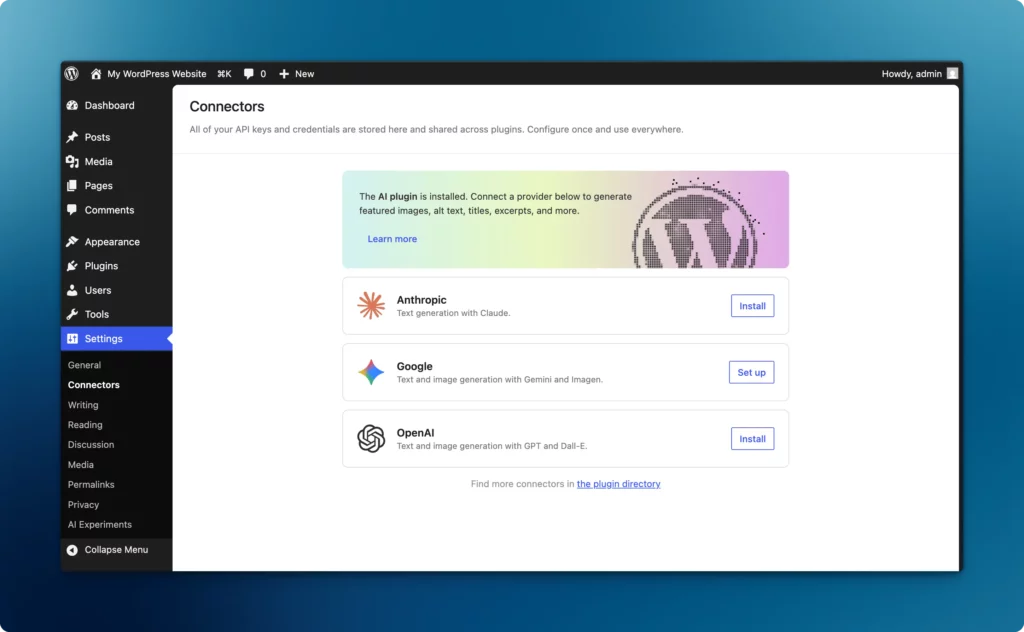Open Privacy settings submenu
The width and height of the screenshot is (1024, 632).
(x=84, y=505)
